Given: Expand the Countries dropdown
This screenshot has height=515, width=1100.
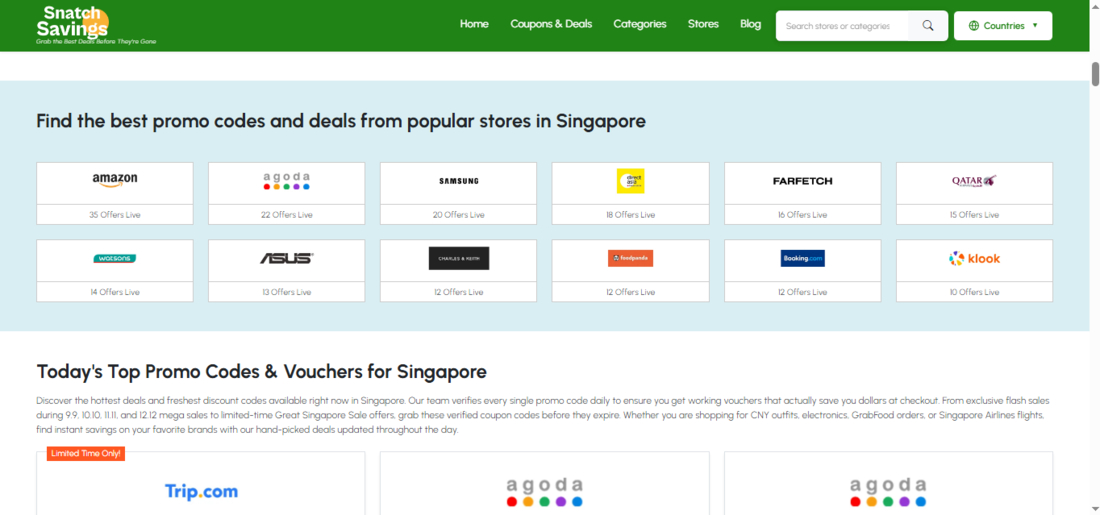Looking at the screenshot, I should tap(1003, 26).
